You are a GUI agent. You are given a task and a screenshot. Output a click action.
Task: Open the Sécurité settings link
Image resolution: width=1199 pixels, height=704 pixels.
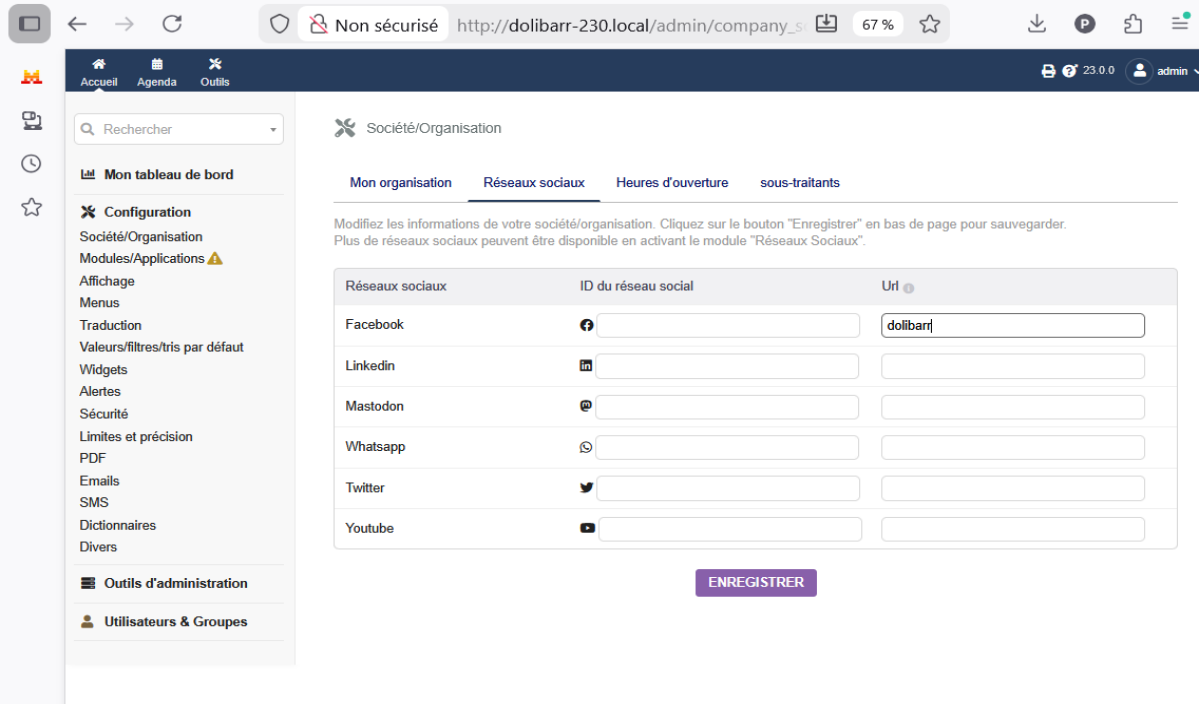(x=104, y=414)
